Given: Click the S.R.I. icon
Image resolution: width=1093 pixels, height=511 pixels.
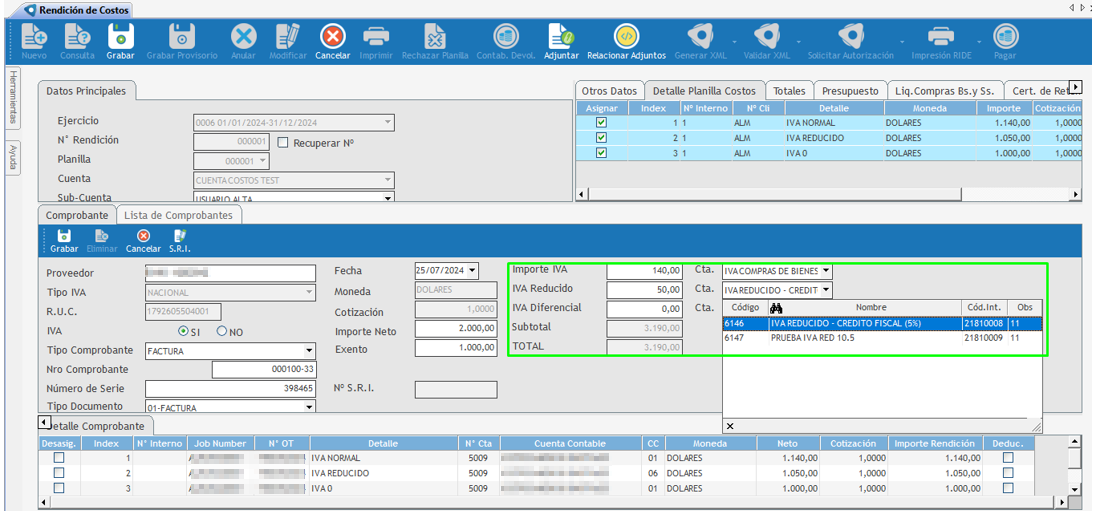Looking at the screenshot, I should (x=180, y=236).
